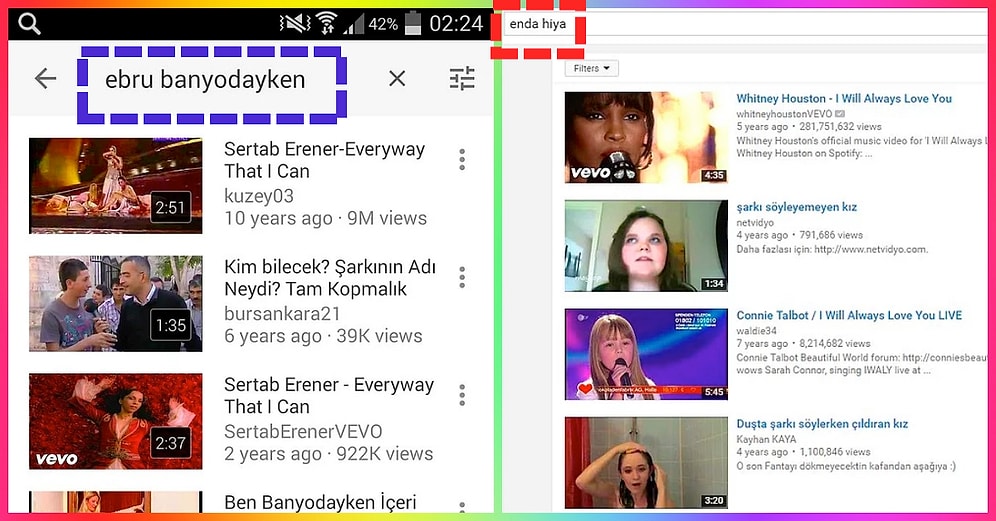Image resolution: width=996 pixels, height=521 pixels.
Task: Click the verified badge next to whitneyhoustonVEVO
Action: (x=840, y=114)
